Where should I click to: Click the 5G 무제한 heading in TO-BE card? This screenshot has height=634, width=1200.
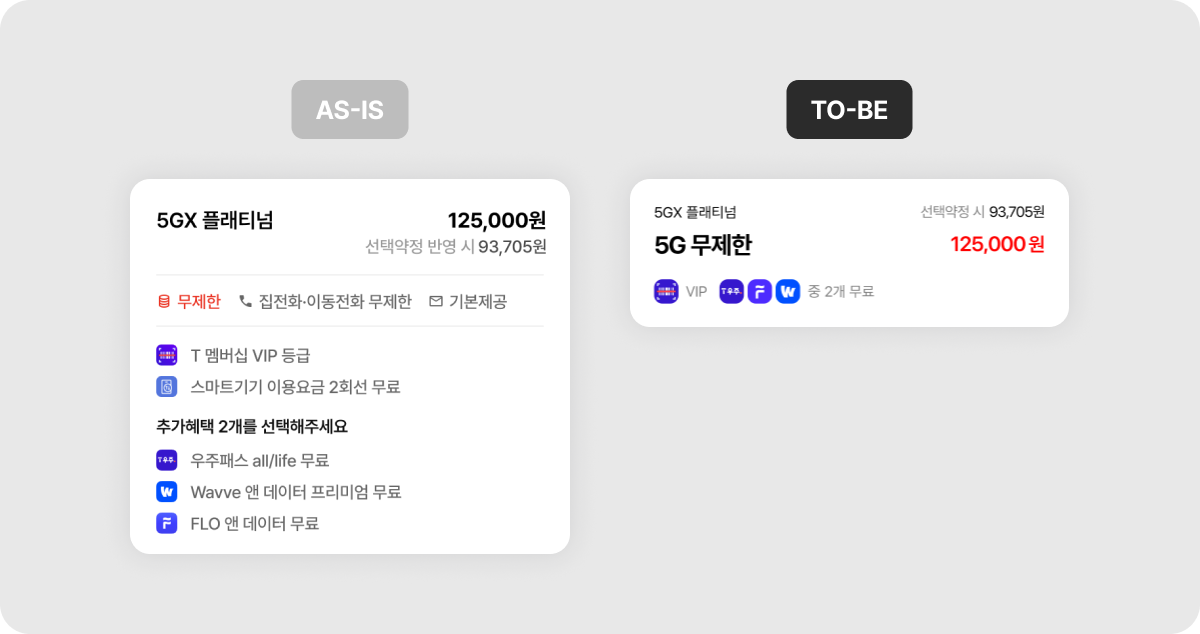704,244
